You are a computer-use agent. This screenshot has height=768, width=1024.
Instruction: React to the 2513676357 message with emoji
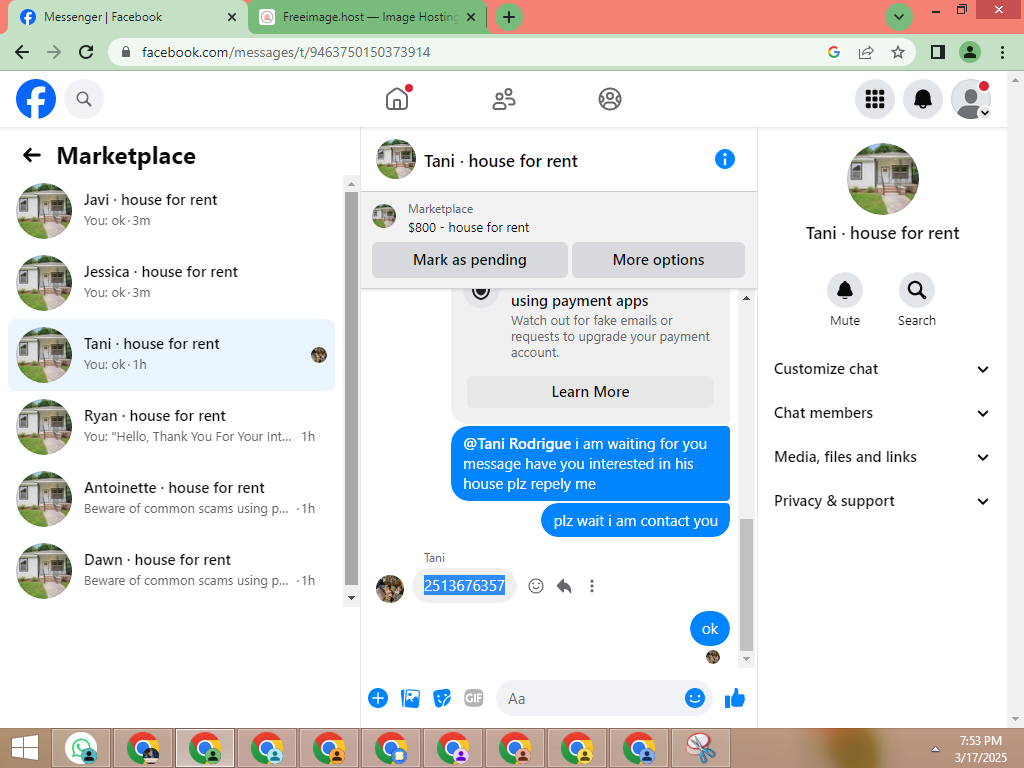pyautogui.click(x=536, y=586)
